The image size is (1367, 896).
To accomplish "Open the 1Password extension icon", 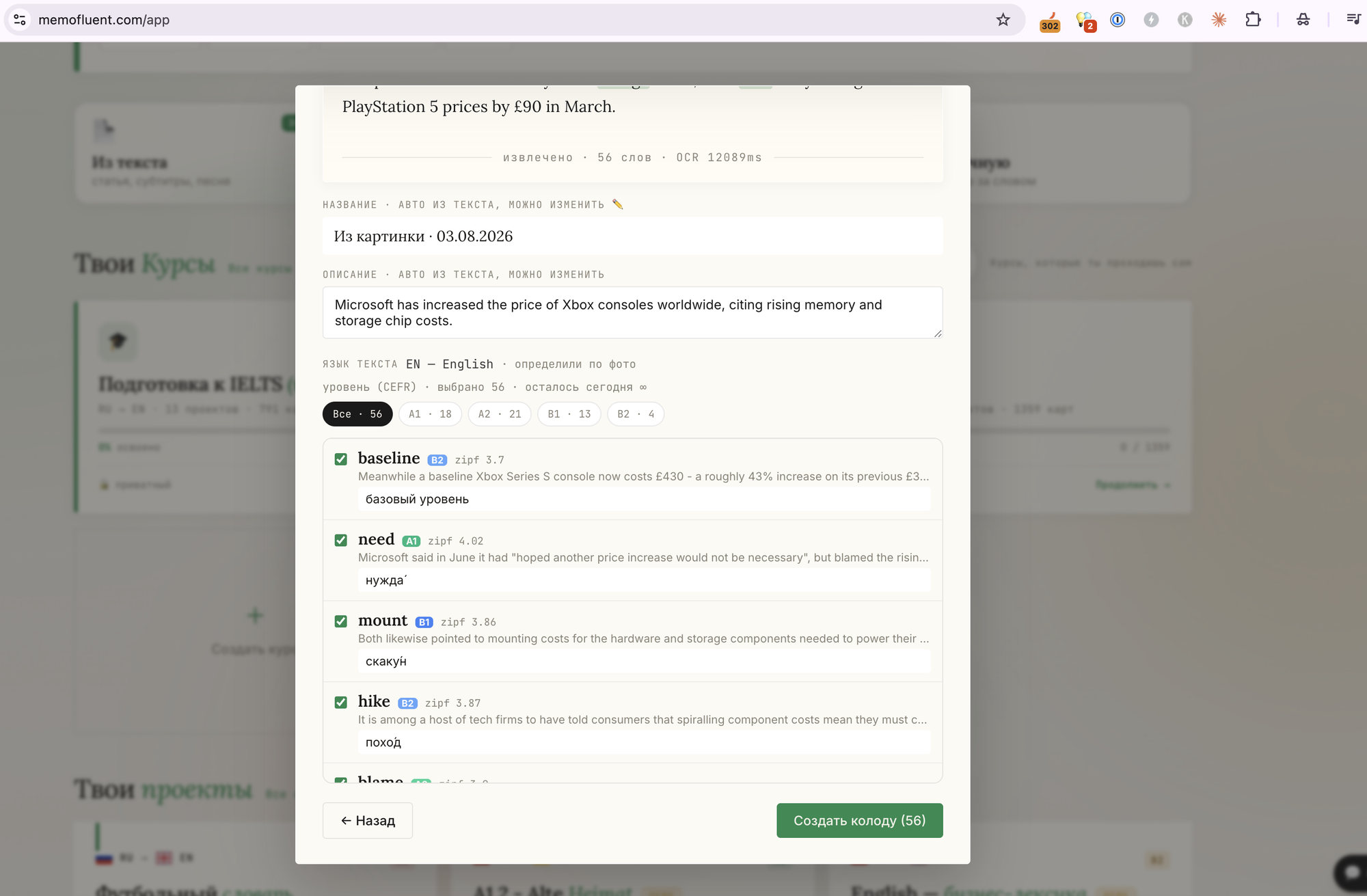I will click(1118, 20).
